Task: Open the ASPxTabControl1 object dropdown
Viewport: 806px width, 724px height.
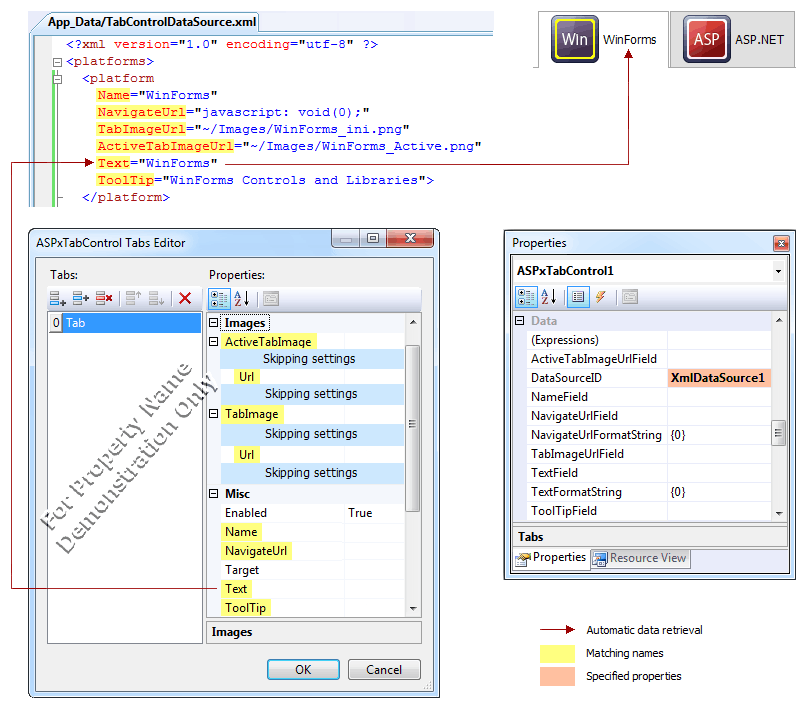Action: pyautogui.click(x=778, y=271)
